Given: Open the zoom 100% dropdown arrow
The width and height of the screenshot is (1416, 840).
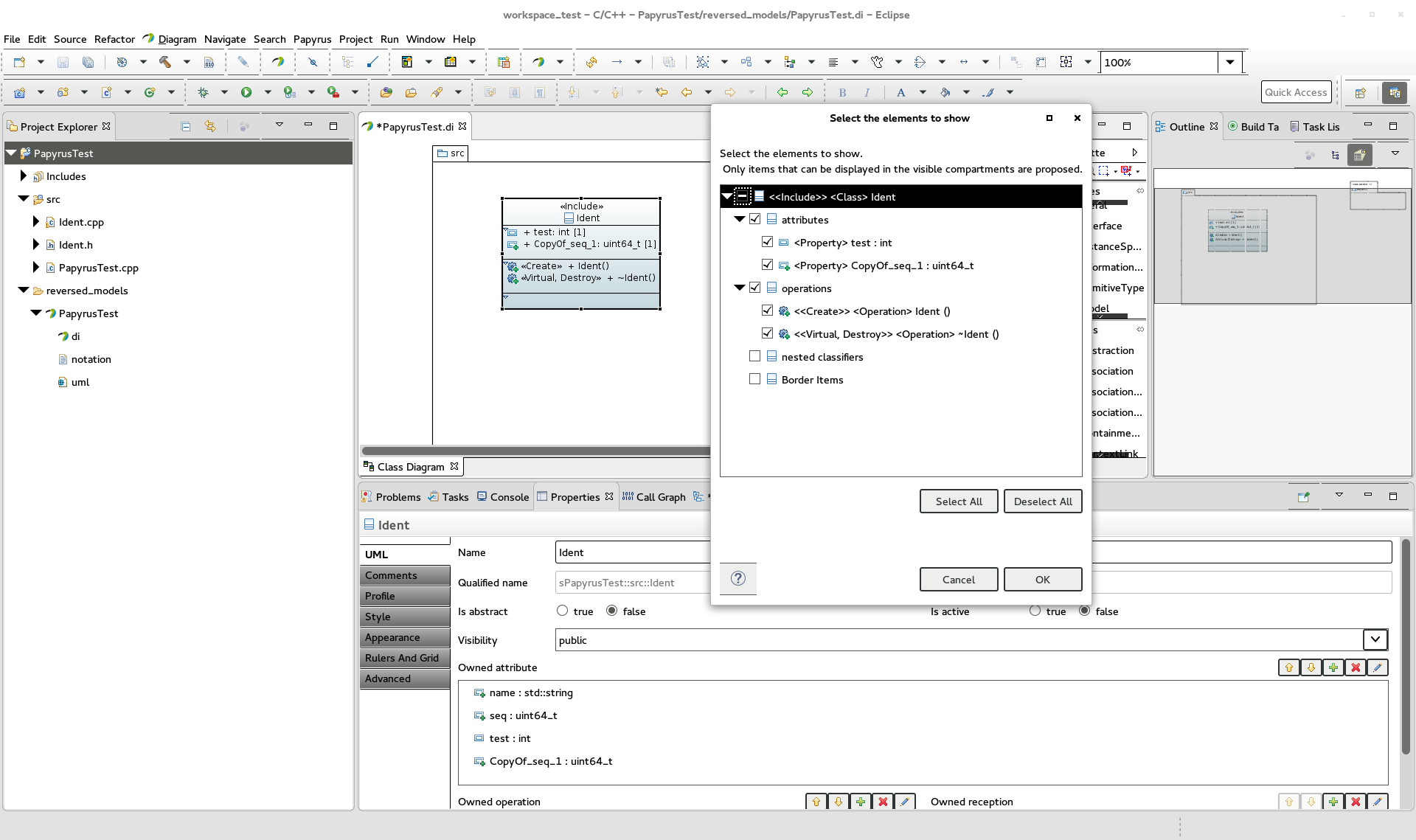Looking at the screenshot, I should coord(1229,63).
